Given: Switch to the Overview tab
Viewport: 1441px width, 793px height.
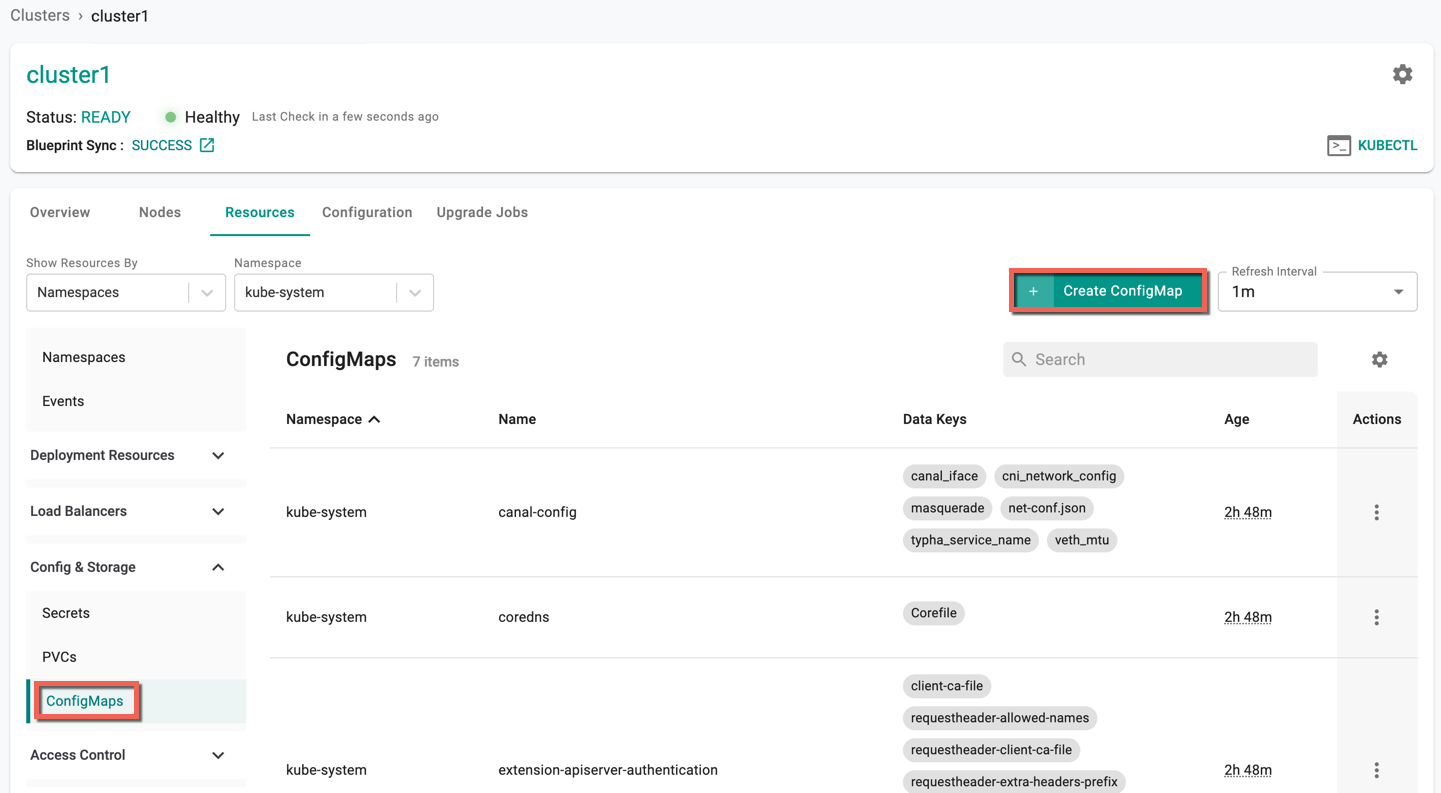Looking at the screenshot, I should tap(60, 212).
